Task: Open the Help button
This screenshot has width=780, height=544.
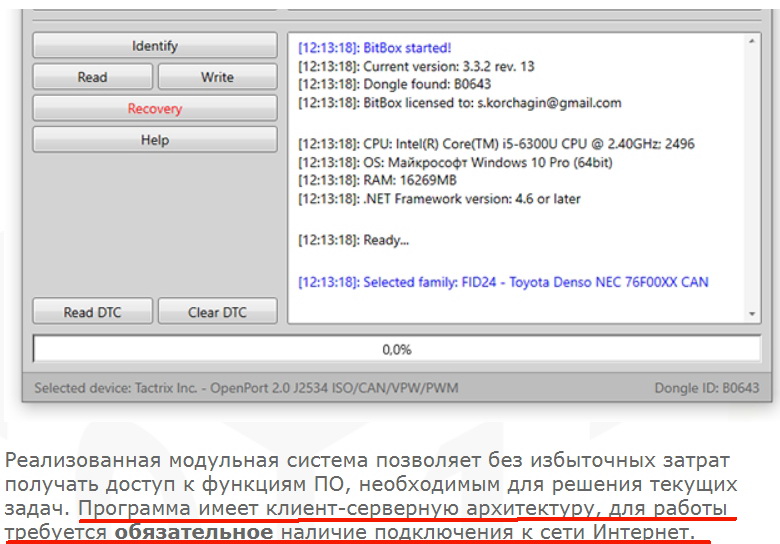Action: (154, 140)
